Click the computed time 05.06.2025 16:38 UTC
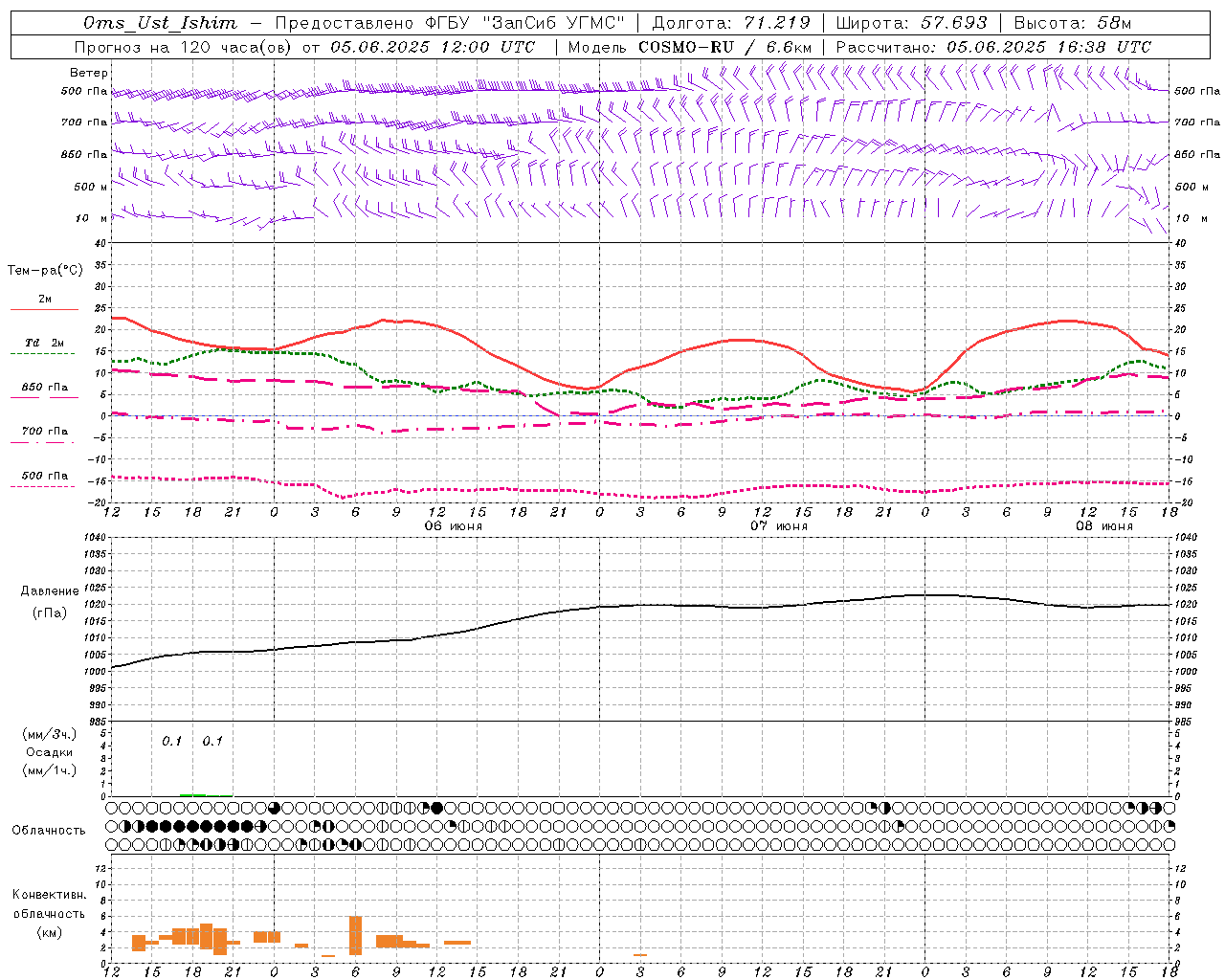The width and height of the screenshot is (1225, 980). [x=1049, y=47]
